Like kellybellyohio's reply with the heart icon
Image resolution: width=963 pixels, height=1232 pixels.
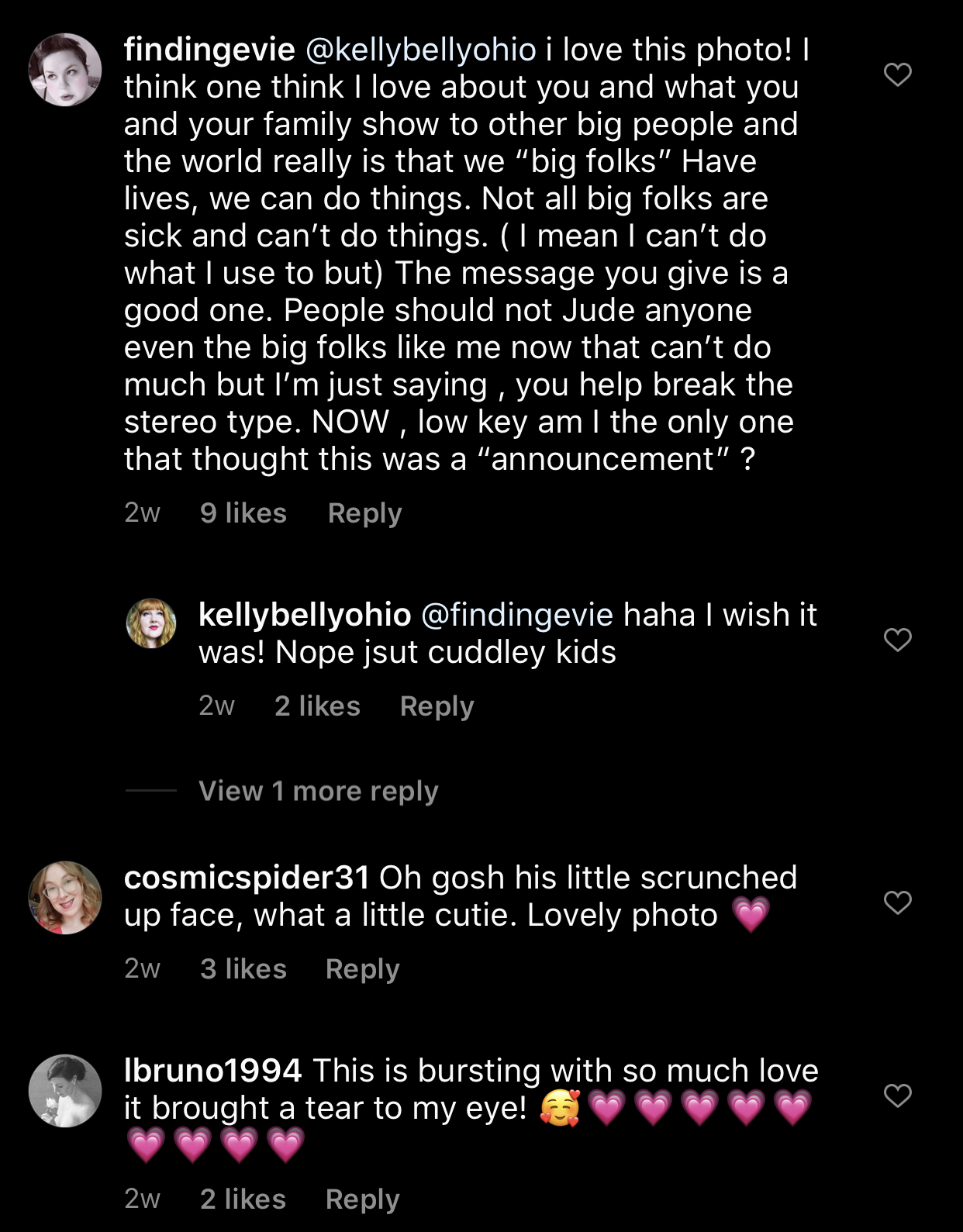[x=898, y=640]
